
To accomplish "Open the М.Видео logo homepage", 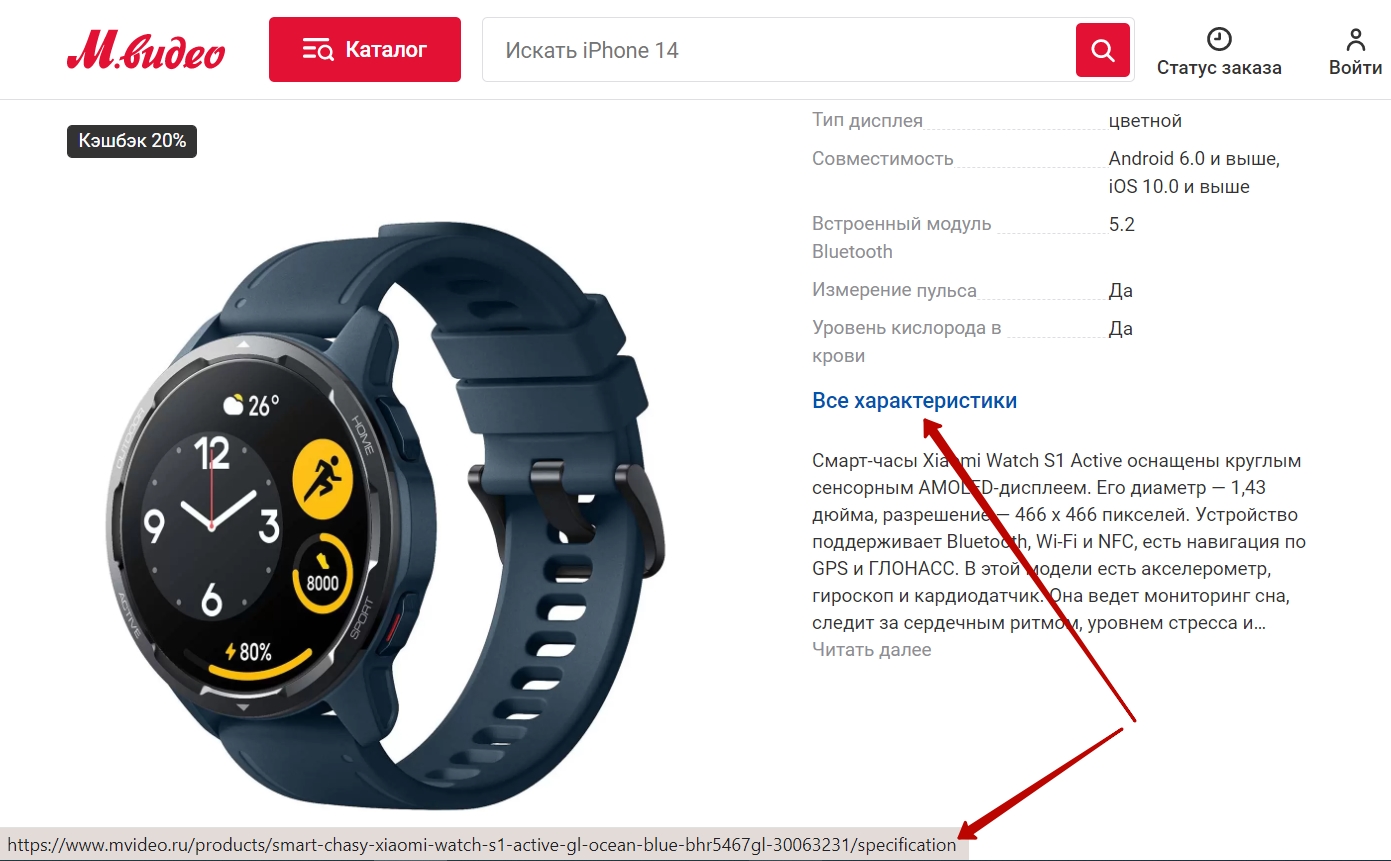I will click(146, 50).
